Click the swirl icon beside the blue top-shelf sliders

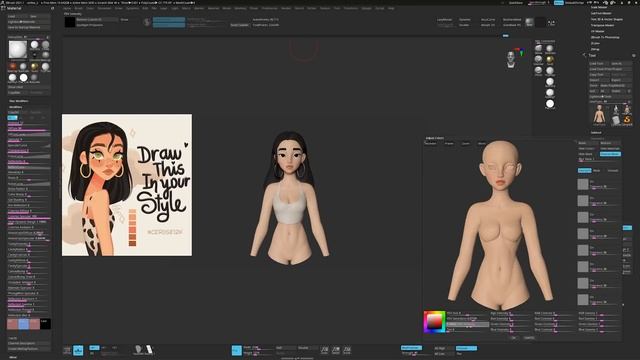[147, 22]
